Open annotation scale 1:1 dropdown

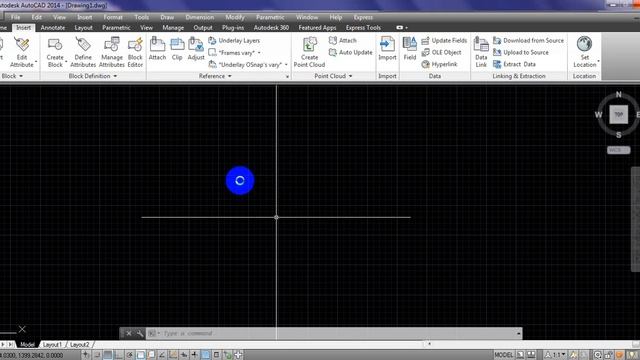click(556, 355)
